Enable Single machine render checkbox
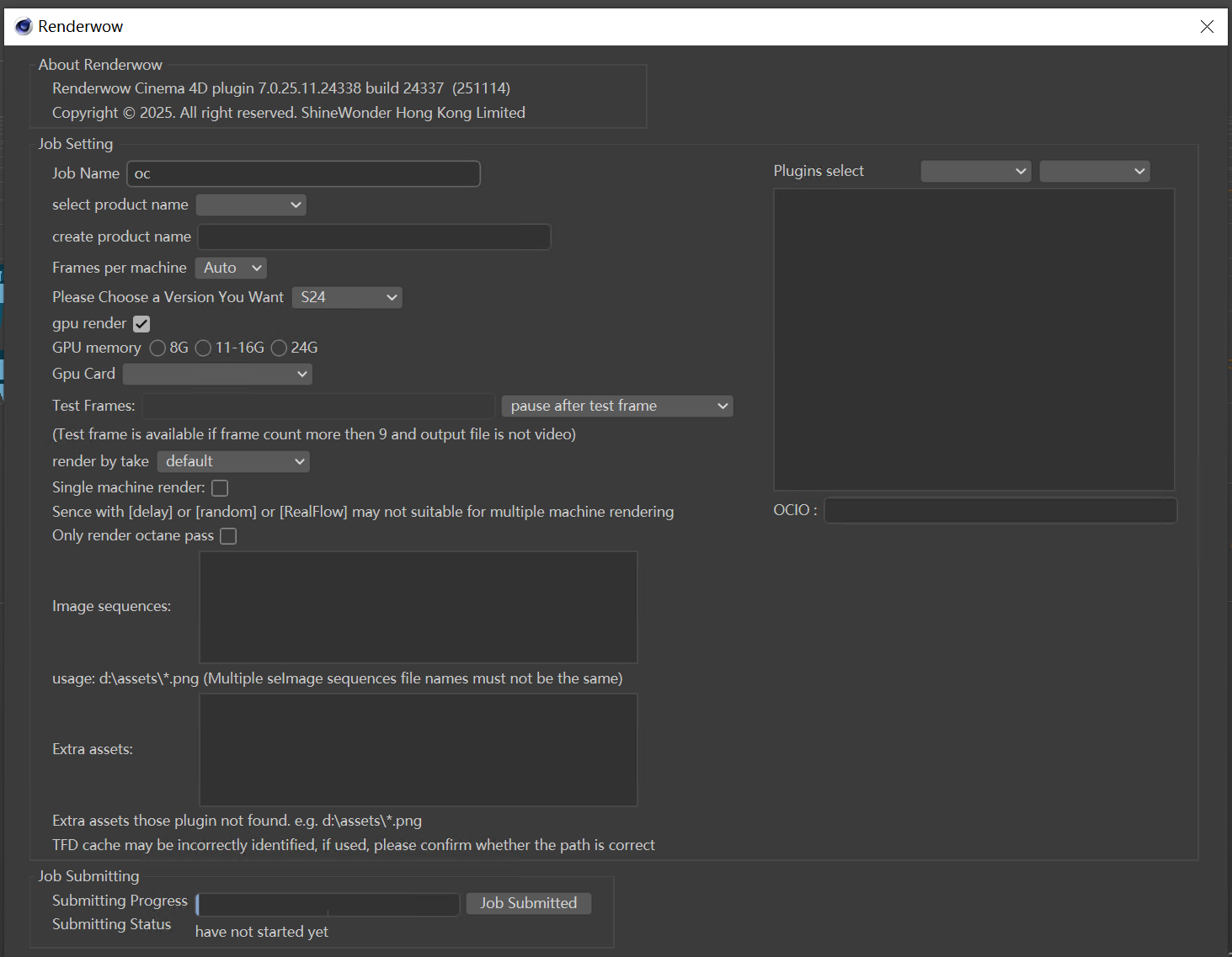The width and height of the screenshot is (1232, 957). (x=220, y=488)
